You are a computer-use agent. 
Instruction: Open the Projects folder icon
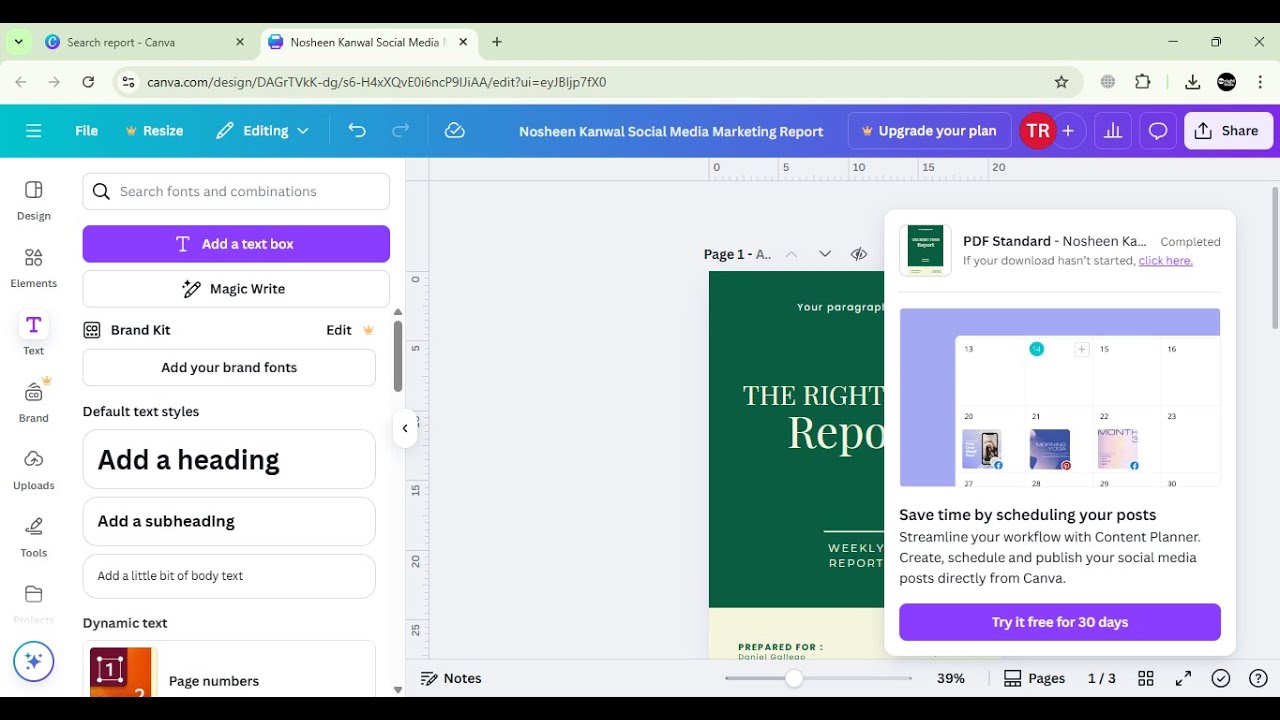click(34, 595)
